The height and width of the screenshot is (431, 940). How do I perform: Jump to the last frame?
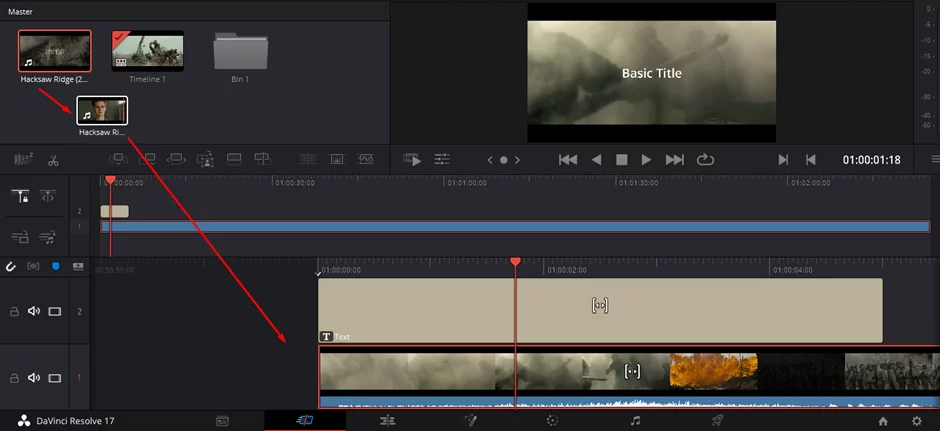[674, 159]
